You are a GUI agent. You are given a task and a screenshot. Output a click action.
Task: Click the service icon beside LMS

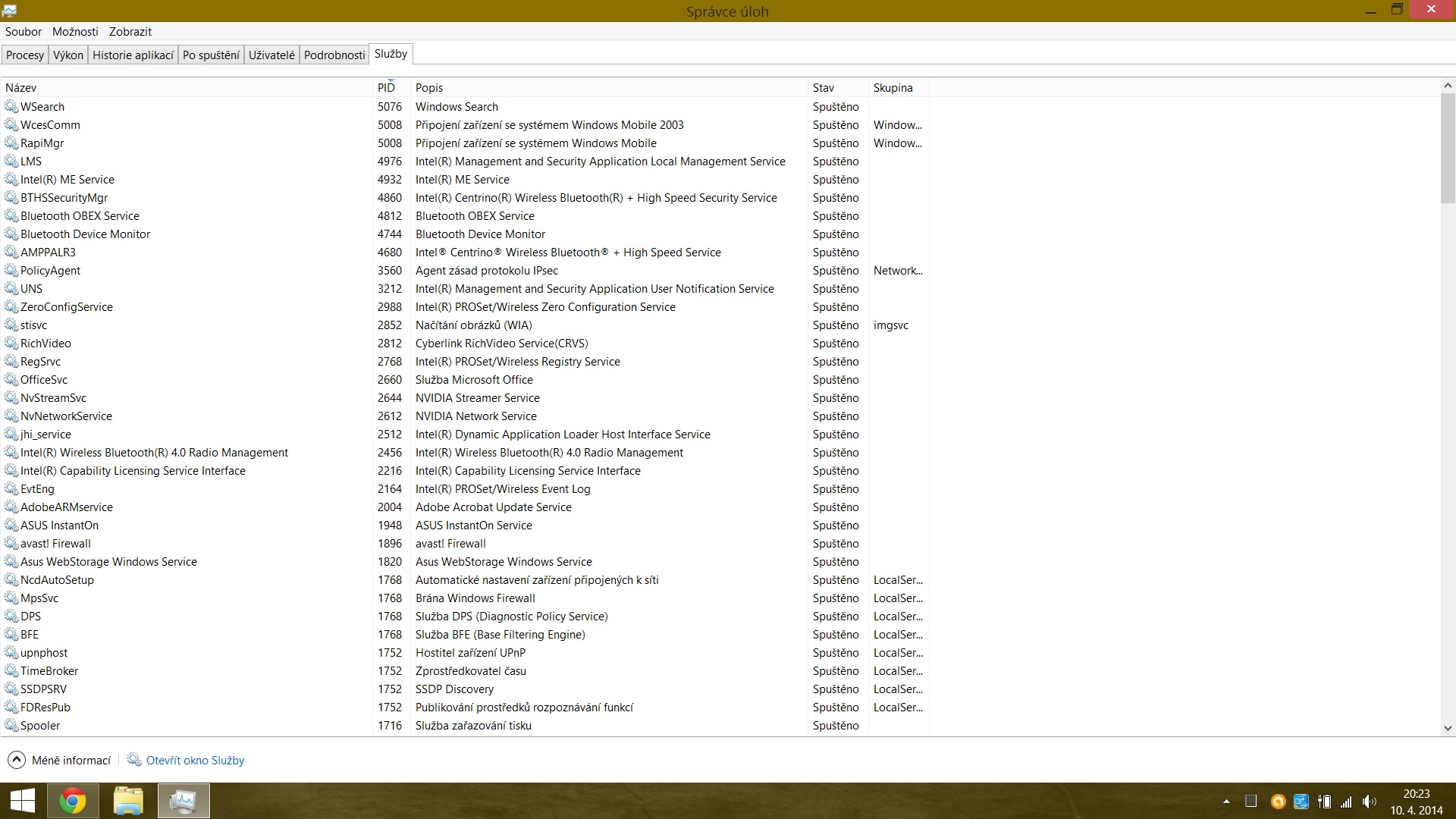click(11, 161)
